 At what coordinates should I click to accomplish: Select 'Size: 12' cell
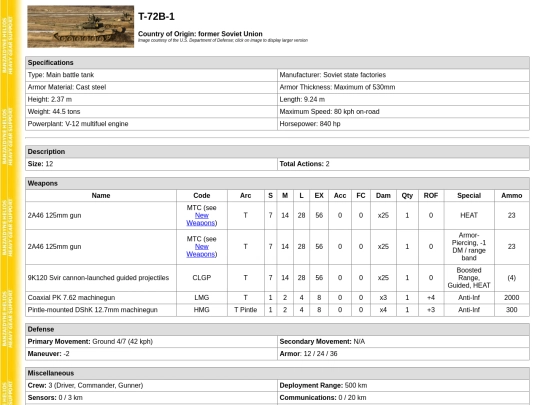[151, 164]
